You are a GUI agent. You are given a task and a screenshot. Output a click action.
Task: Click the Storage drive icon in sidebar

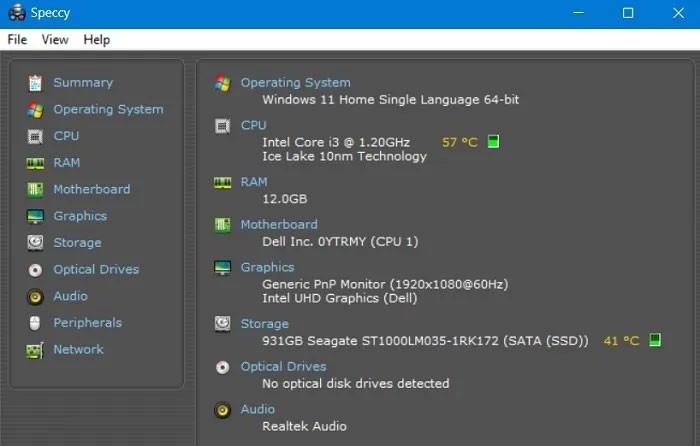35,243
